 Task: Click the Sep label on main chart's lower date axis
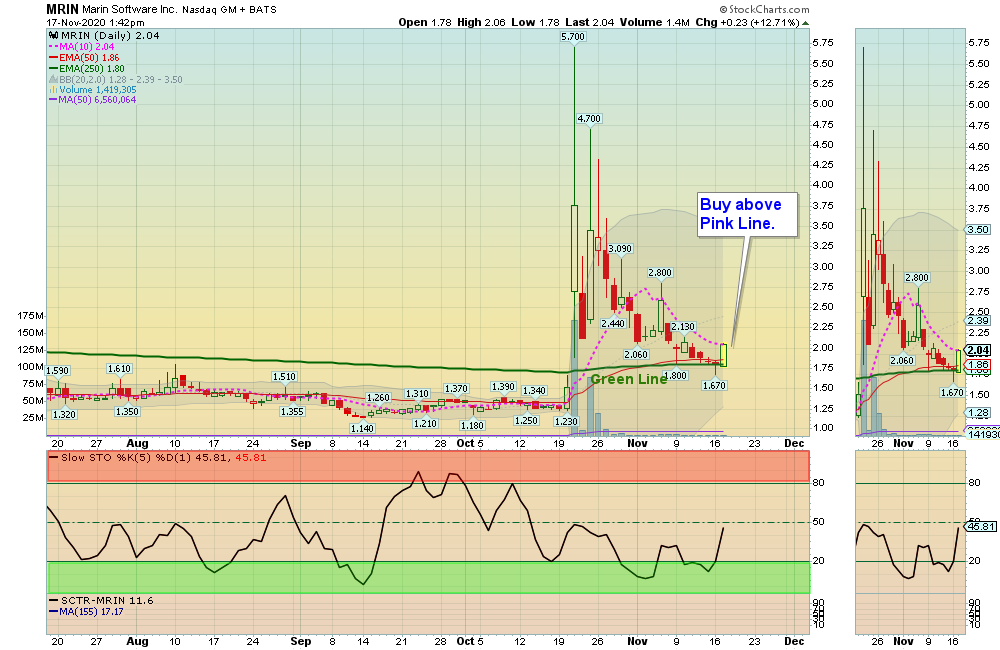click(x=300, y=642)
